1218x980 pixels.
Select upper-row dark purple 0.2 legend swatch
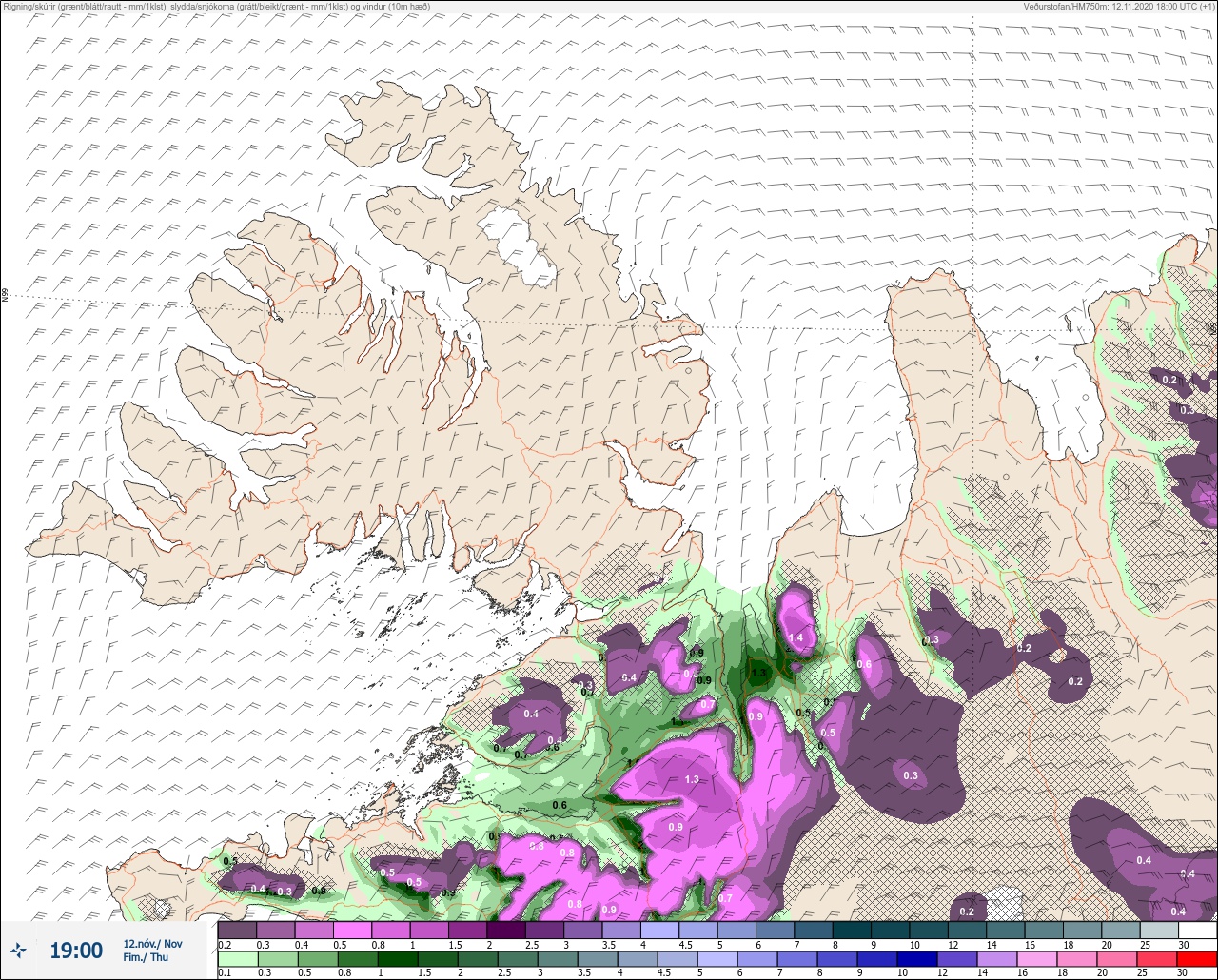[237, 930]
